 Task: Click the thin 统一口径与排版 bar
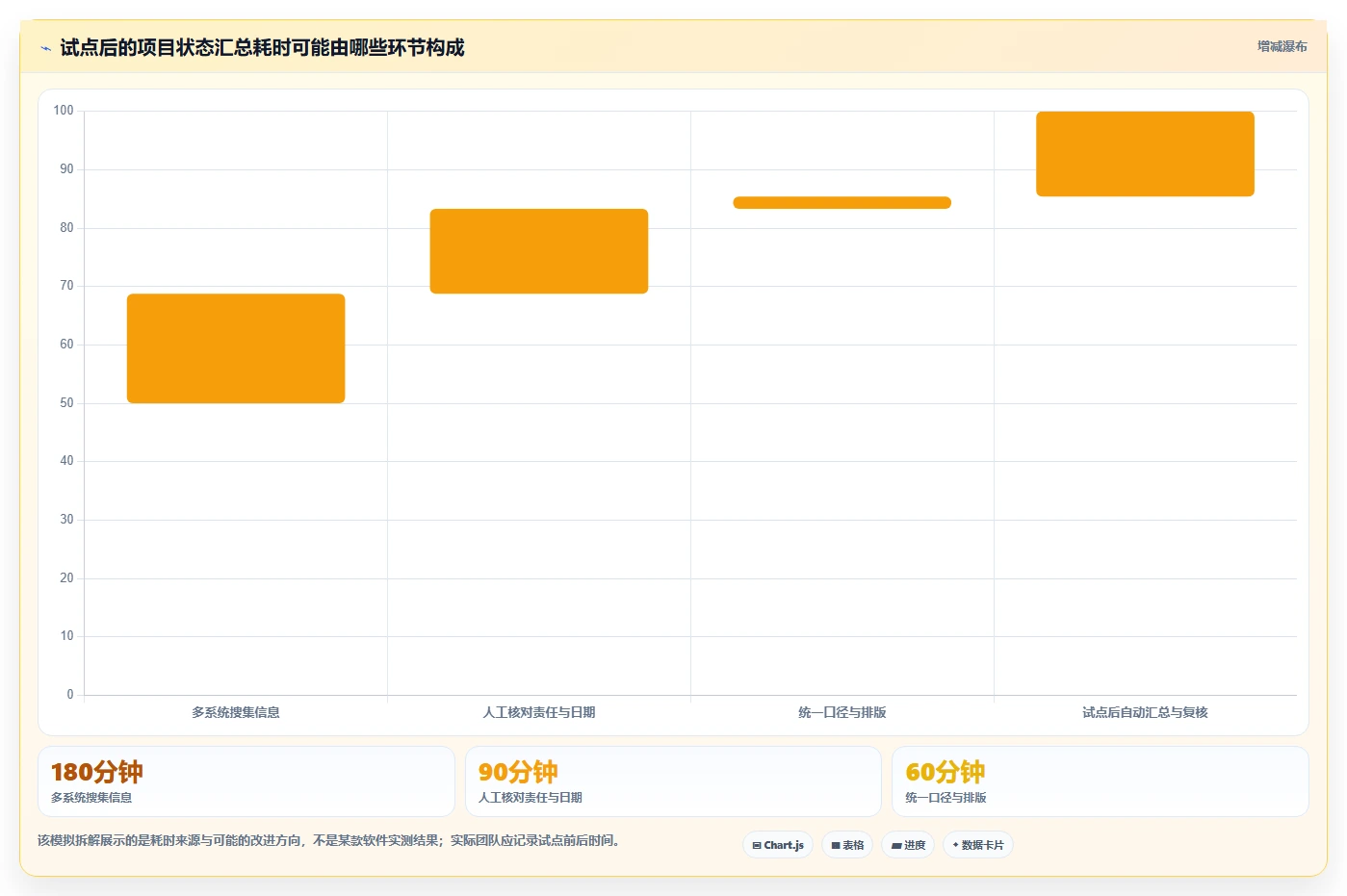pos(842,202)
